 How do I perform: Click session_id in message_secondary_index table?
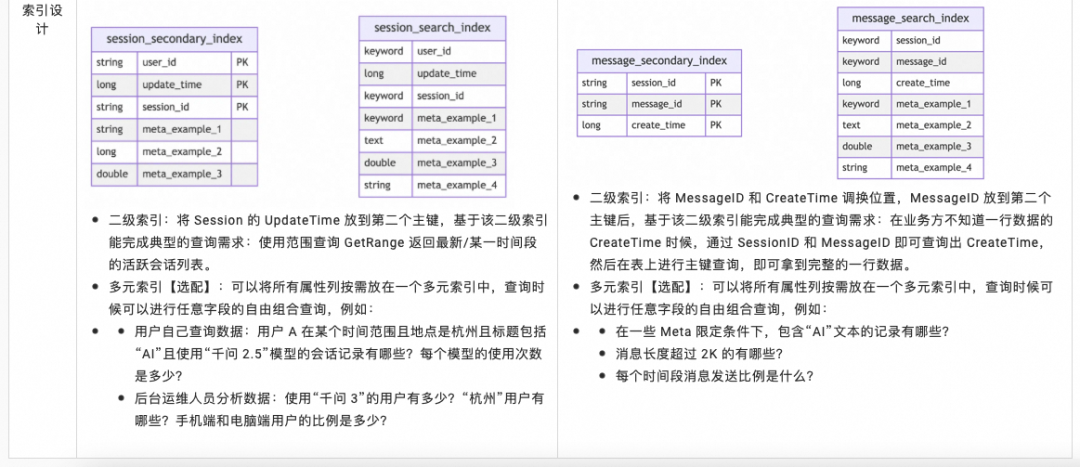pos(654,83)
